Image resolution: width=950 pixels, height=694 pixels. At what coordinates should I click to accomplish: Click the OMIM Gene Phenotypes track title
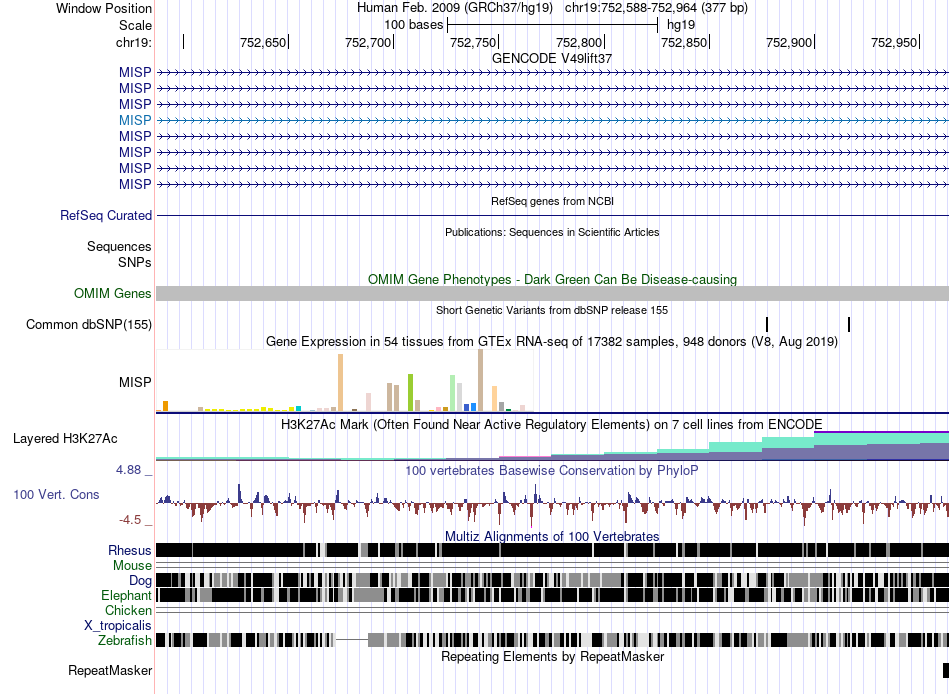click(x=552, y=279)
